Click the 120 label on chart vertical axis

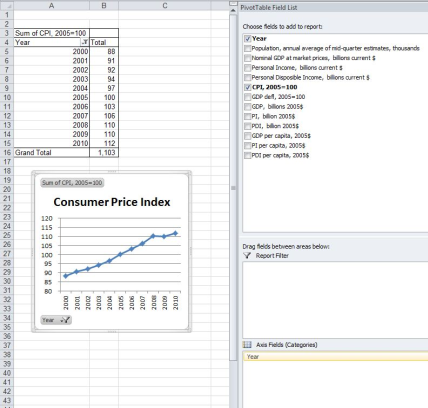point(47,219)
